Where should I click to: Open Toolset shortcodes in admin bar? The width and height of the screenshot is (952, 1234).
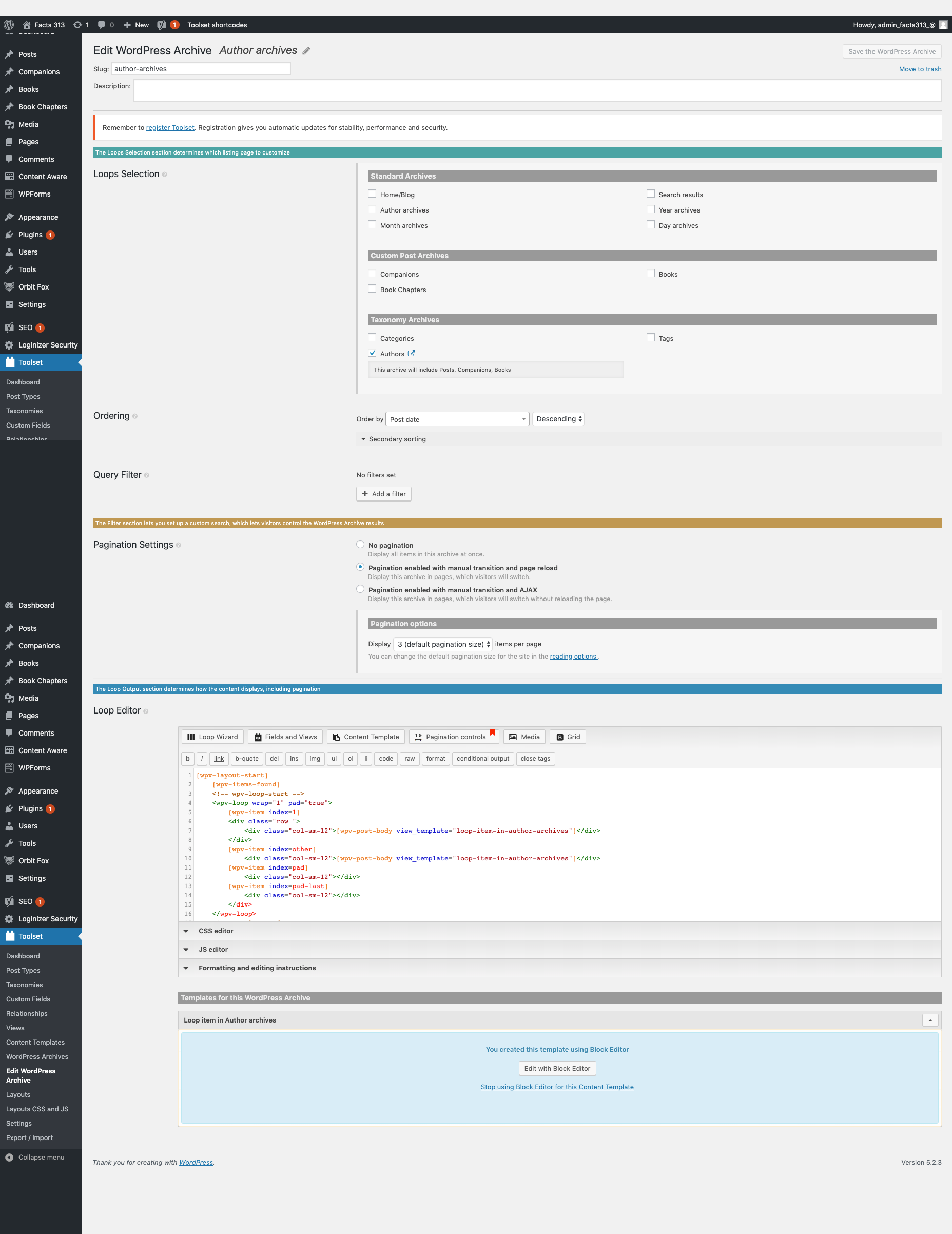coord(217,25)
